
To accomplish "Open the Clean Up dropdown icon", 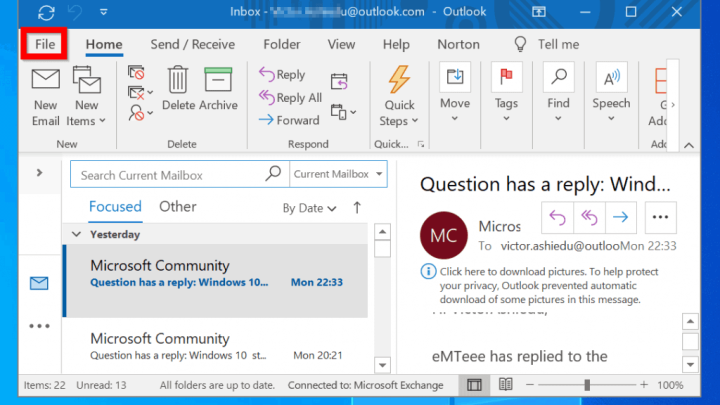I will click(x=140, y=93).
